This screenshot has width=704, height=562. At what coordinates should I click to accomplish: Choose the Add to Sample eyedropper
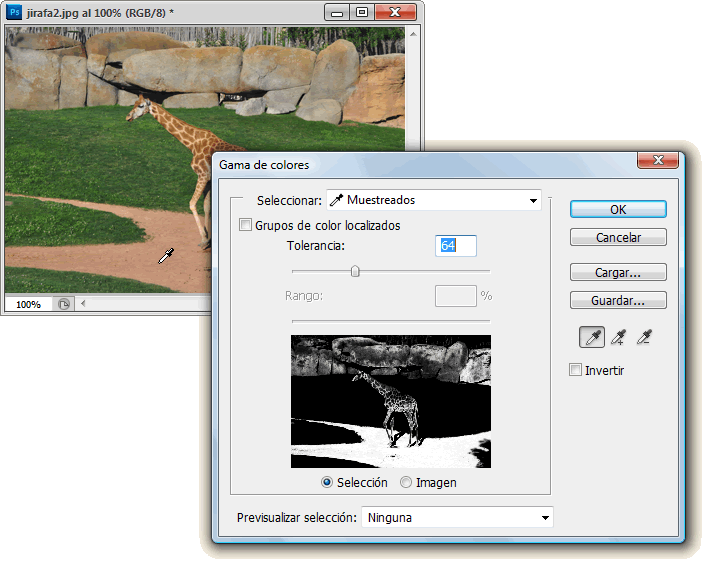(618, 338)
